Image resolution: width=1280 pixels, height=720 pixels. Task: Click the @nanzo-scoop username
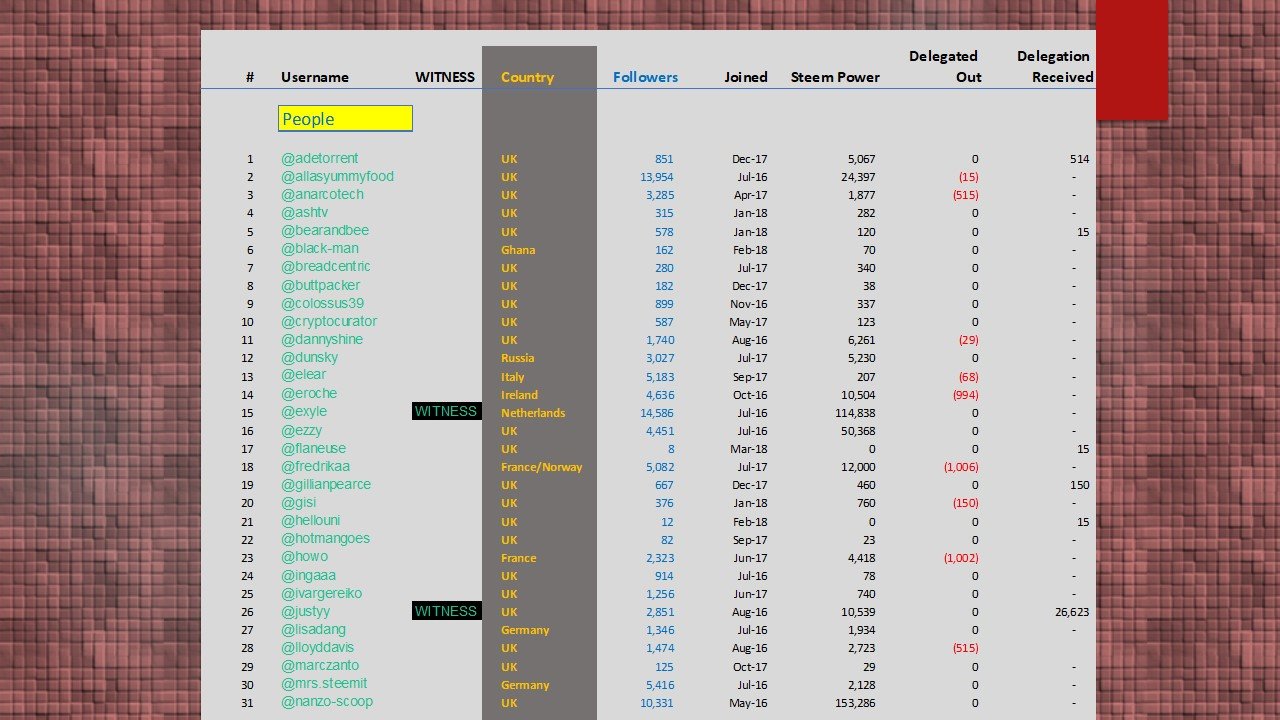(326, 701)
